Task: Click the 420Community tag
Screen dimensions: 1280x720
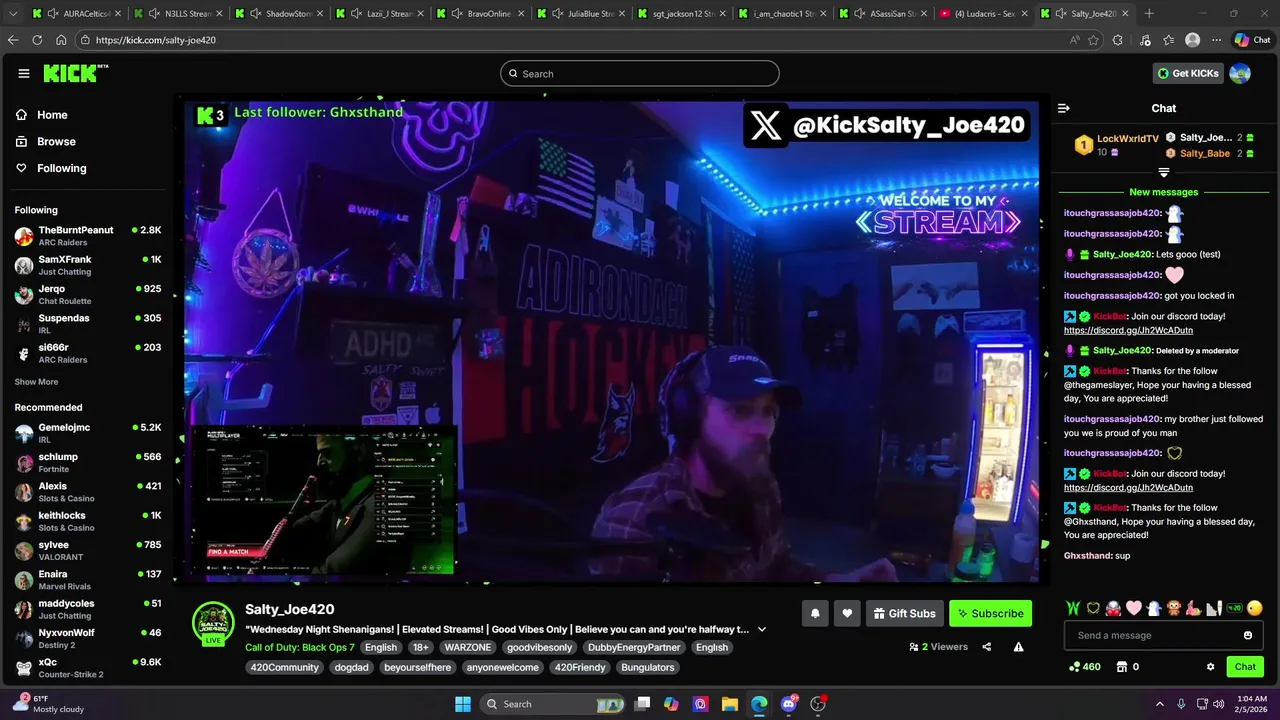Action: point(284,667)
